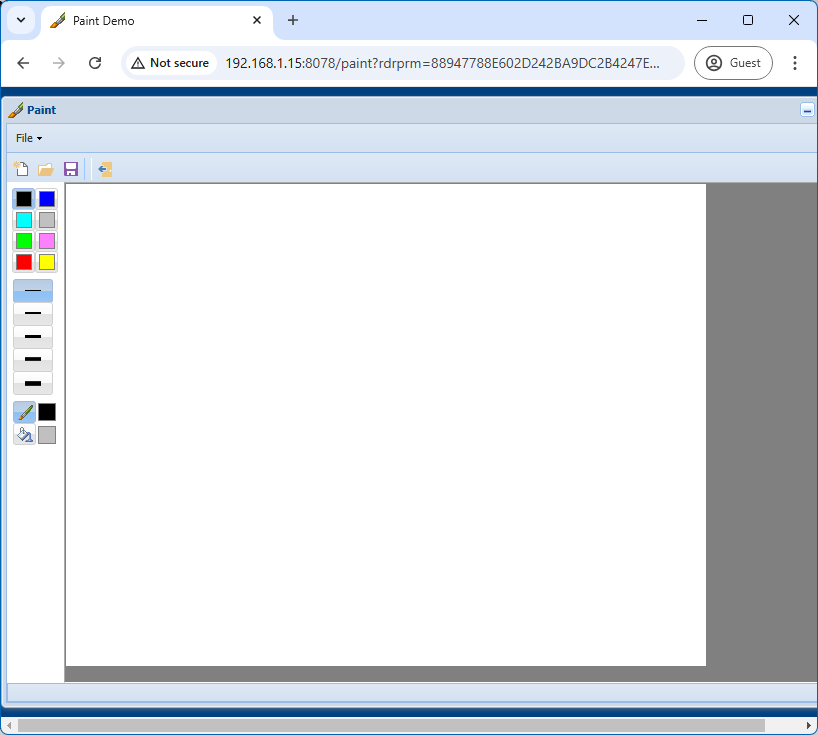This screenshot has width=818, height=735.
Task: Open a new browser tab
Action: [x=293, y=20]
